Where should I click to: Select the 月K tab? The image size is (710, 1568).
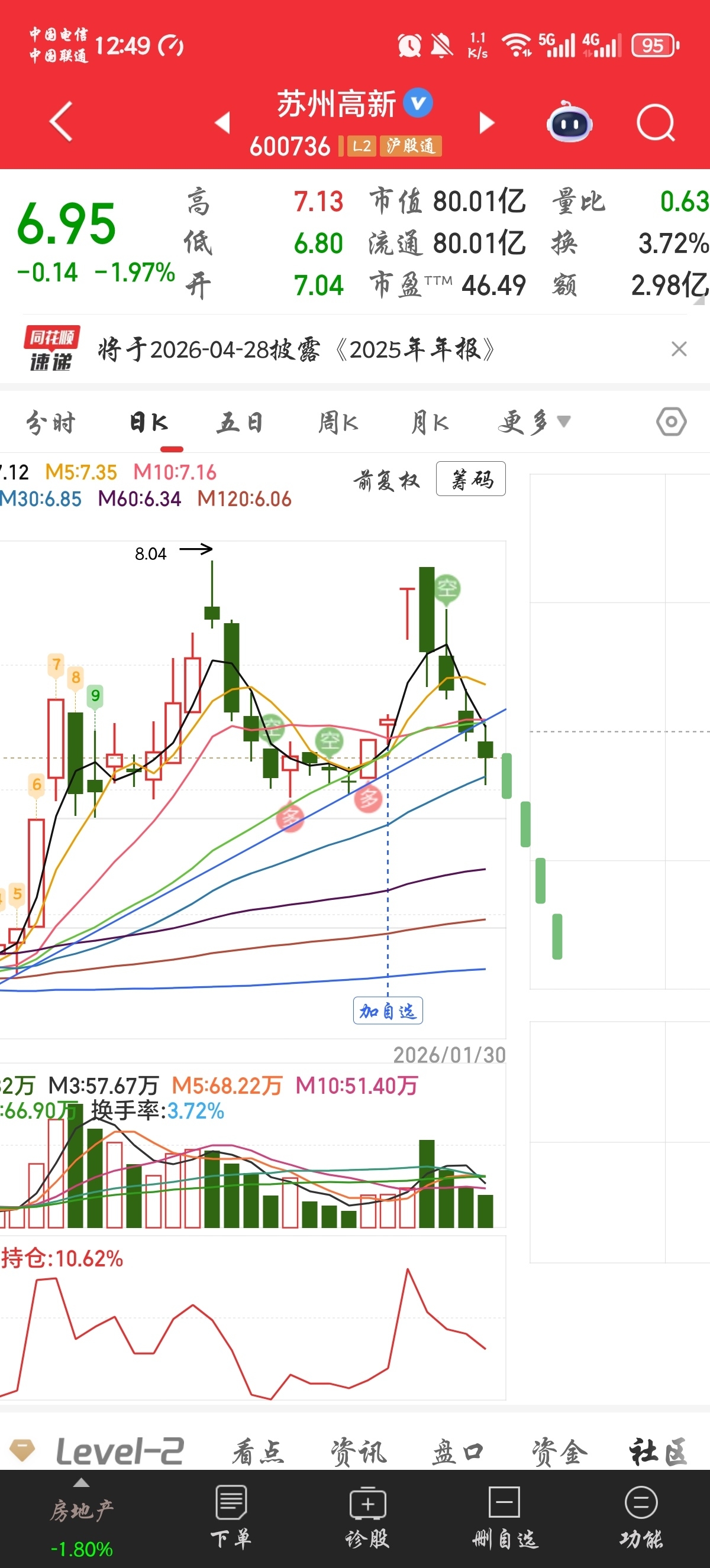pos(430,422)
